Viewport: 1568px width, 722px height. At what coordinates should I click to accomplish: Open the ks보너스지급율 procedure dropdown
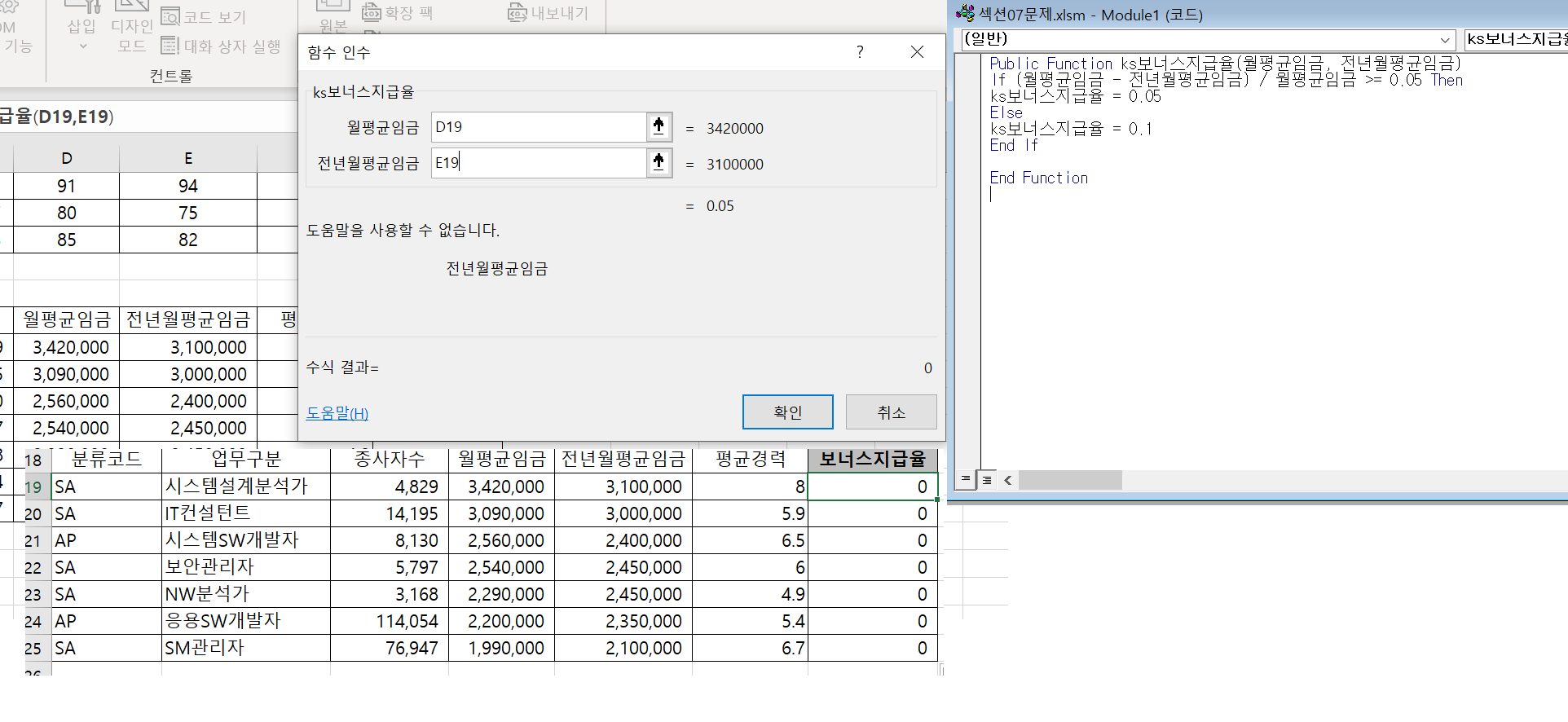(1516, 39)
